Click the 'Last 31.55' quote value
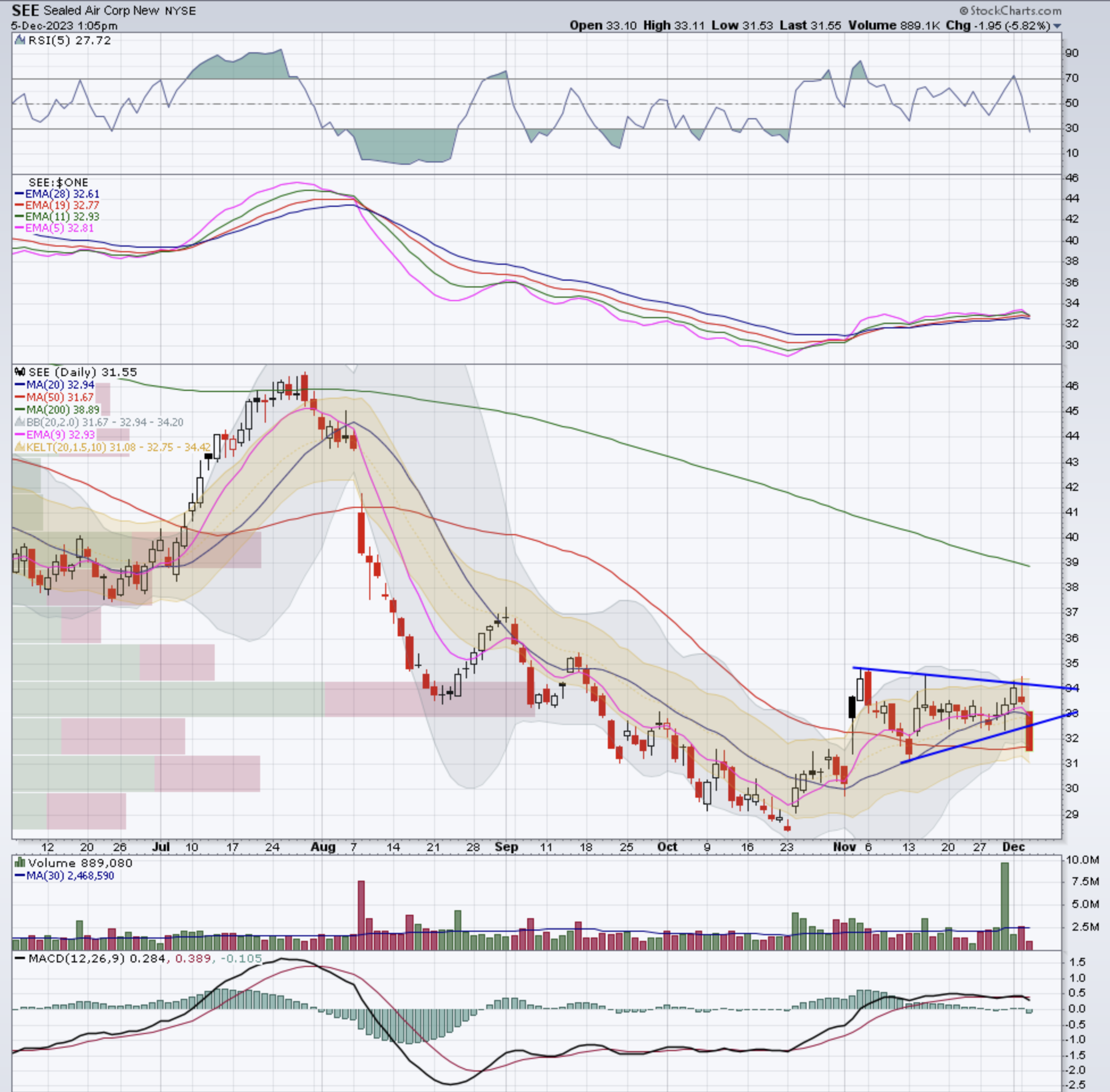The image size is (1110, 1092). pyautogui.click(x=810, y=26)
